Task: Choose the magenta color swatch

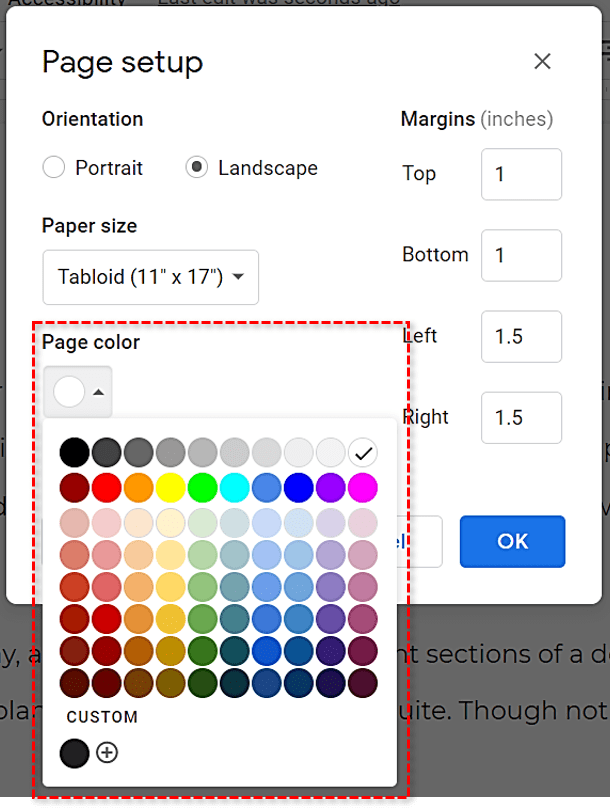Action: [362, 487]
